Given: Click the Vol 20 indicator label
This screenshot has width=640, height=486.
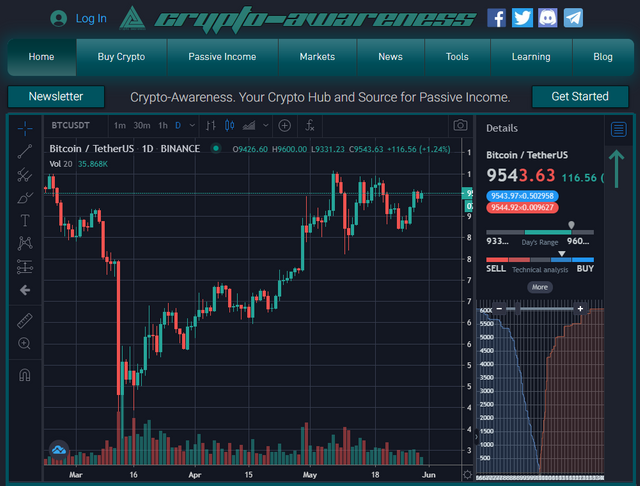Looking at the screenshot, I should (x=61, y=164).
